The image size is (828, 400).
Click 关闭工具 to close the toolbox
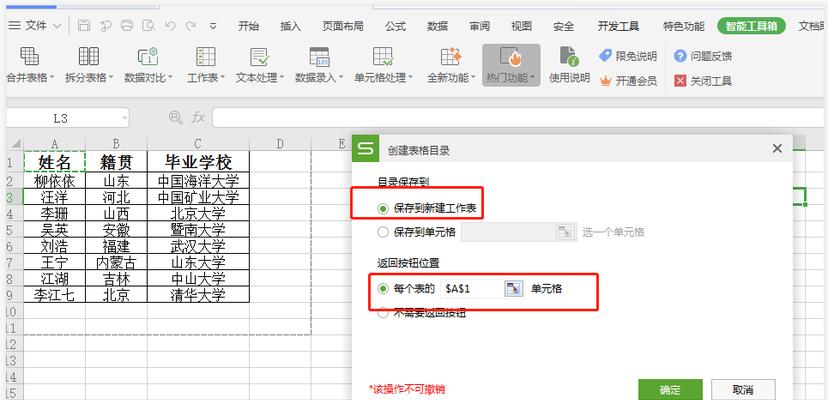pos(702,81)
